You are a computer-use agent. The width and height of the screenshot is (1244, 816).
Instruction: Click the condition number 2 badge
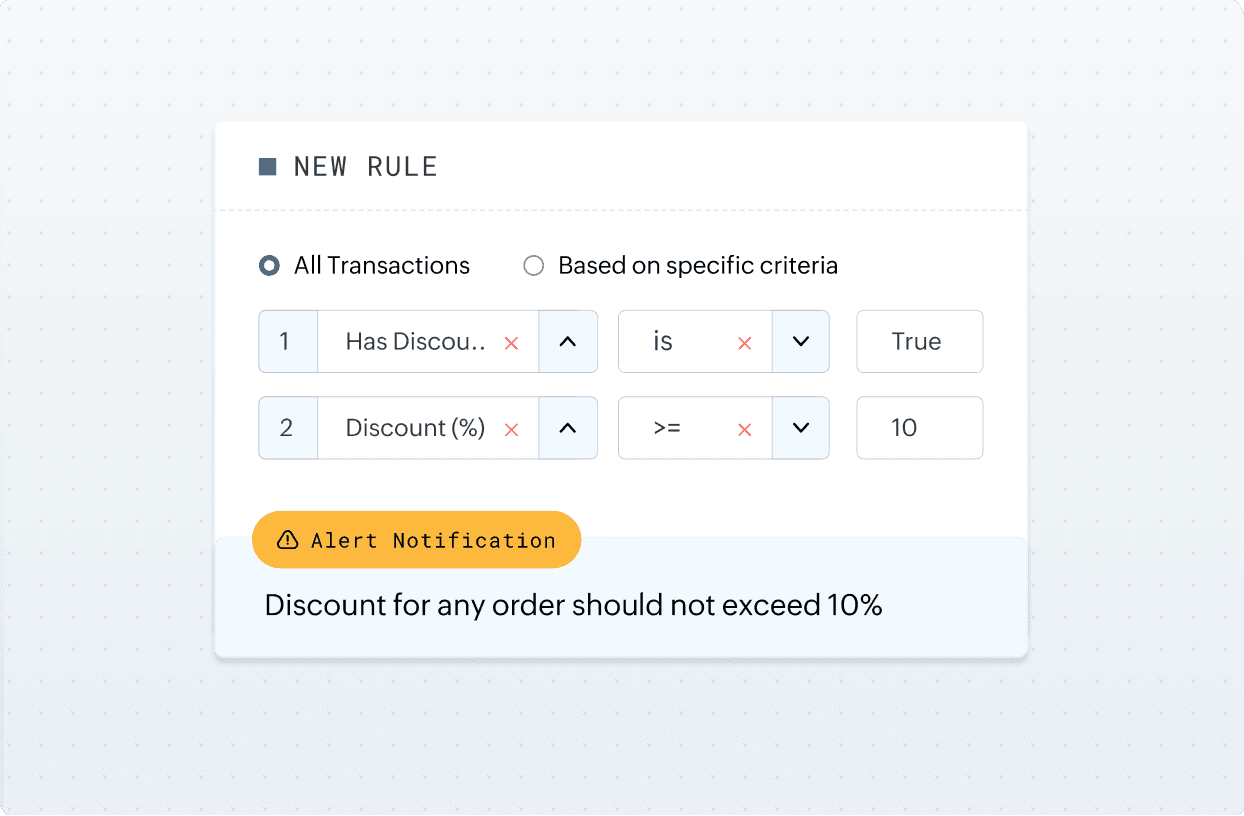click(x=287, y=428)
